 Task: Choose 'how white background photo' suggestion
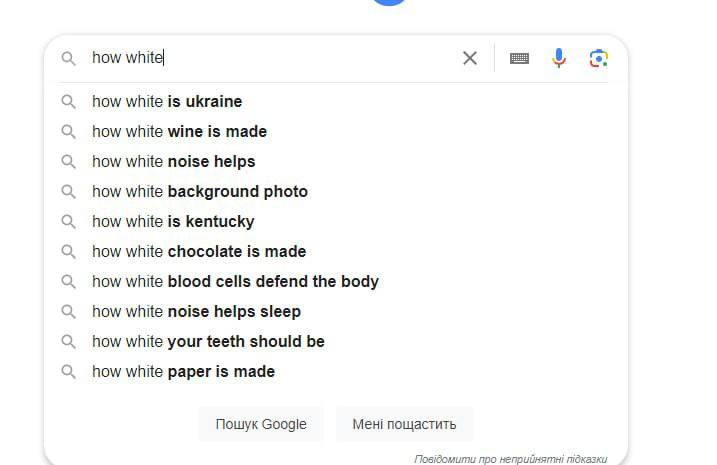[199, 192]
